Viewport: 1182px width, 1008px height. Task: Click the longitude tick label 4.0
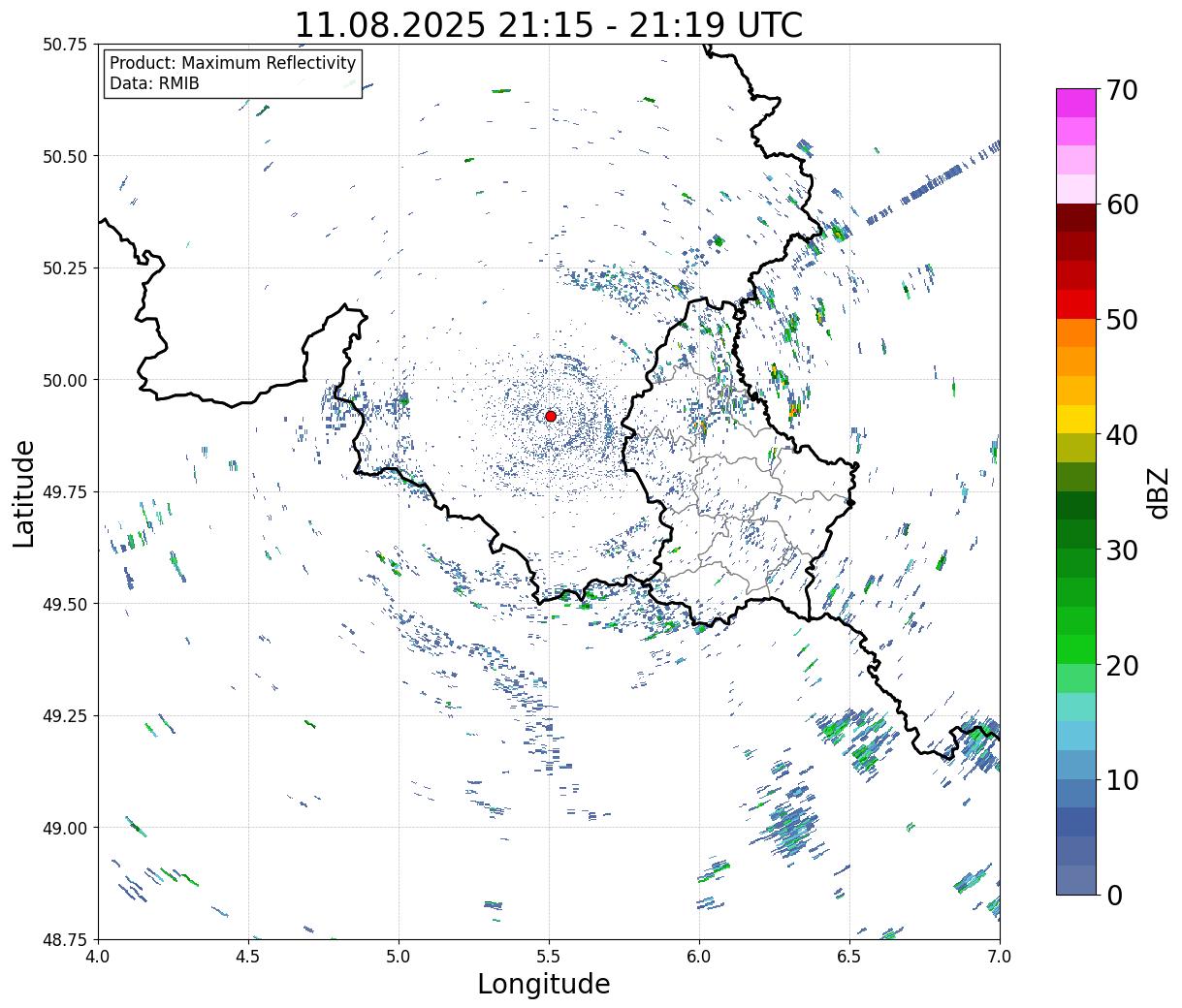click(x=98, y=957)
